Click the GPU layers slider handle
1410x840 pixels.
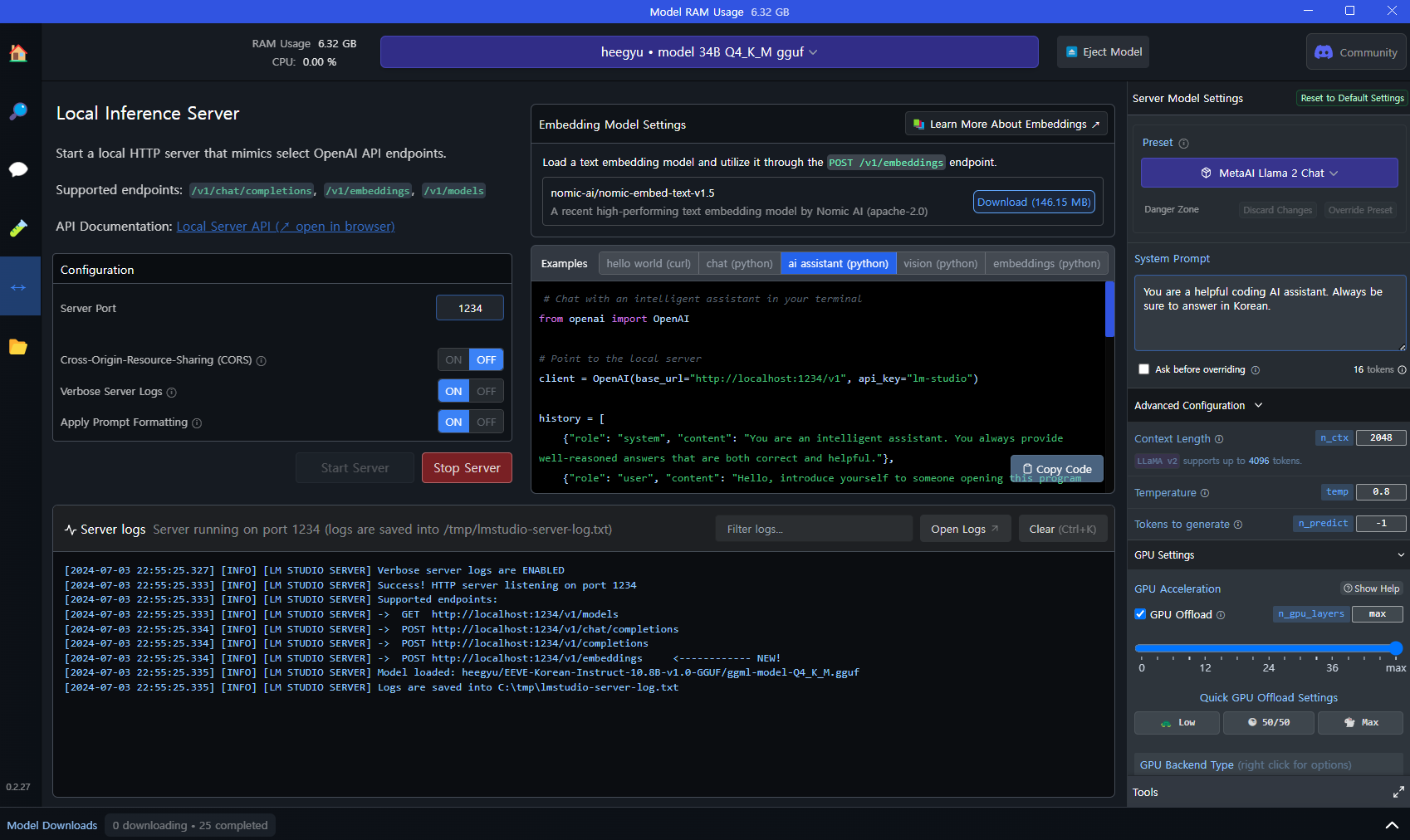[x=1396, y=648]
